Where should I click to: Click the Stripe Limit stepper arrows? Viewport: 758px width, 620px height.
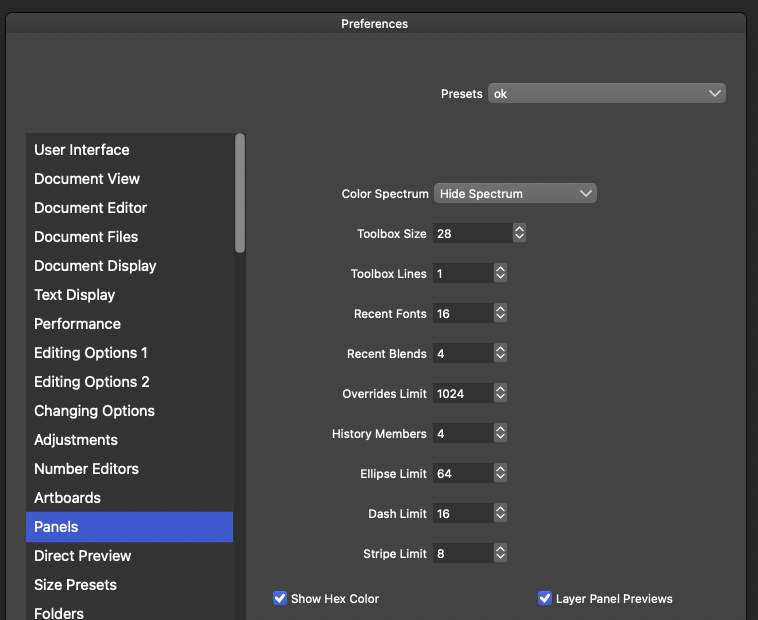click(x=500, y=553)
